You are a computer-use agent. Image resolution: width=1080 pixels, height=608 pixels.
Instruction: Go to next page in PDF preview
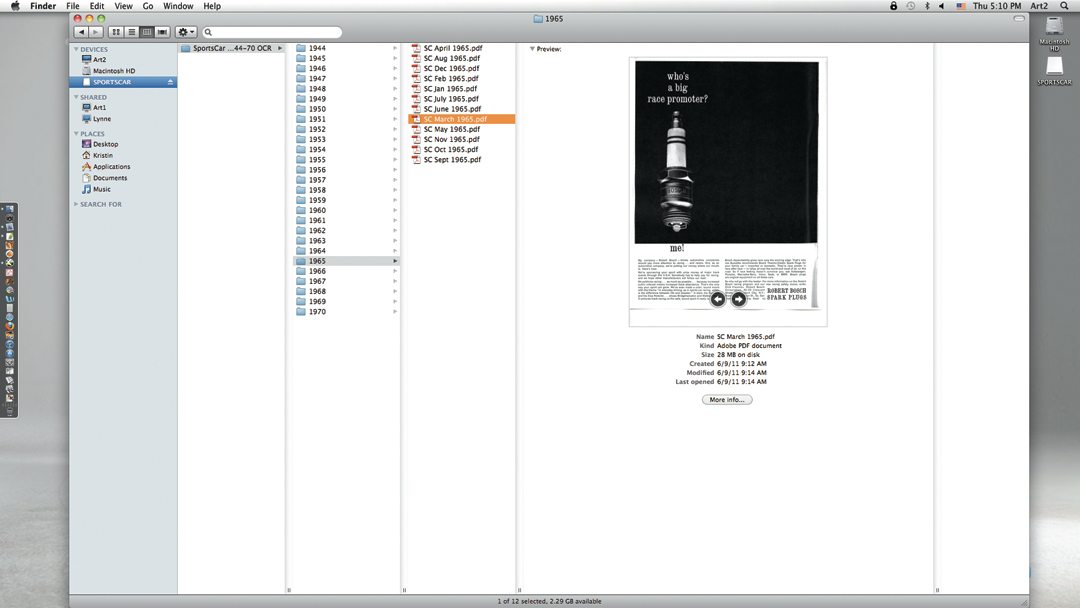pyautogui.click(x=739, y=299)
